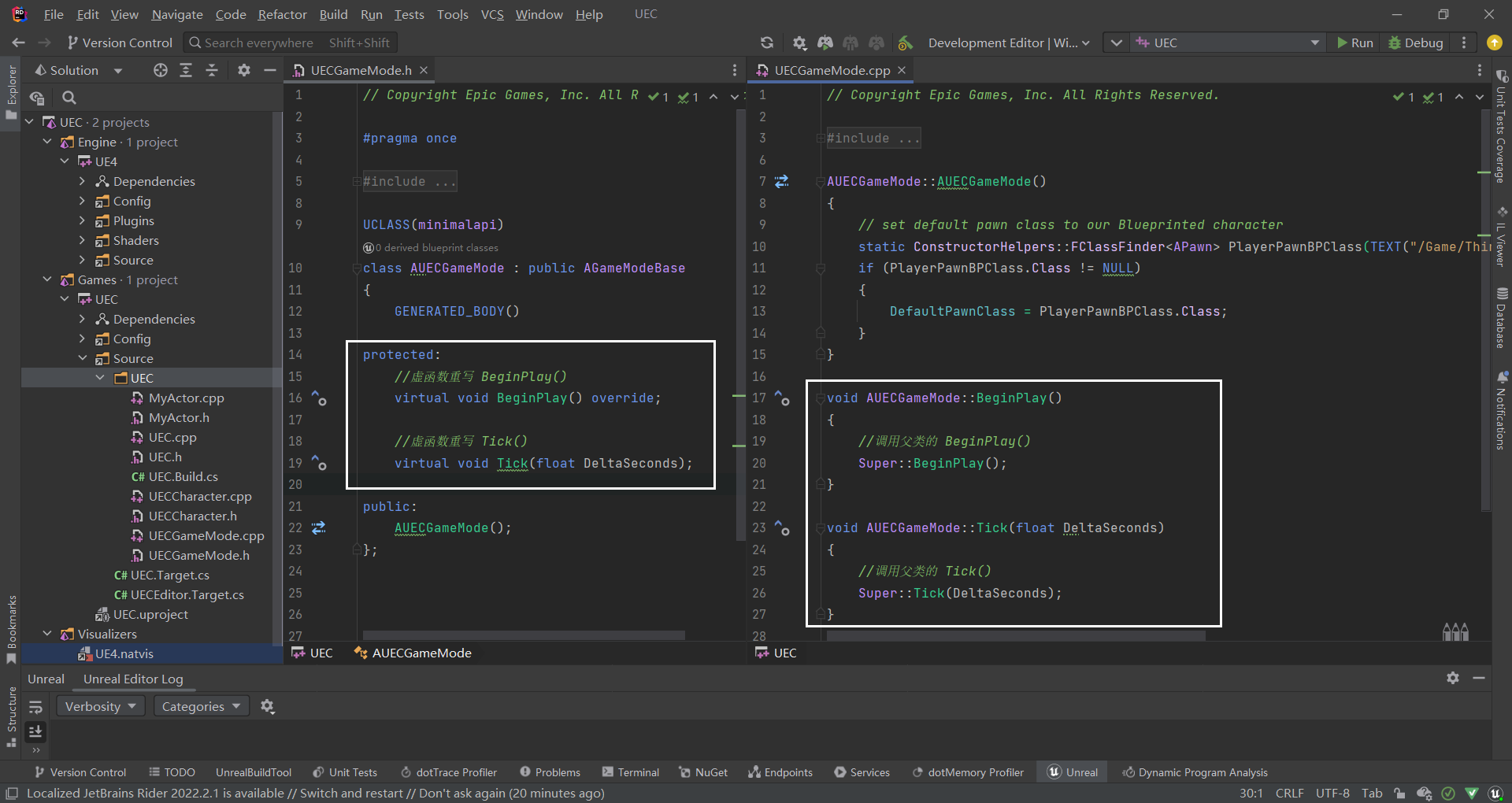This screenshot has width=1512, height=803.
Task: Click the refresh icon in top toolbar
Action: [767, 43]
